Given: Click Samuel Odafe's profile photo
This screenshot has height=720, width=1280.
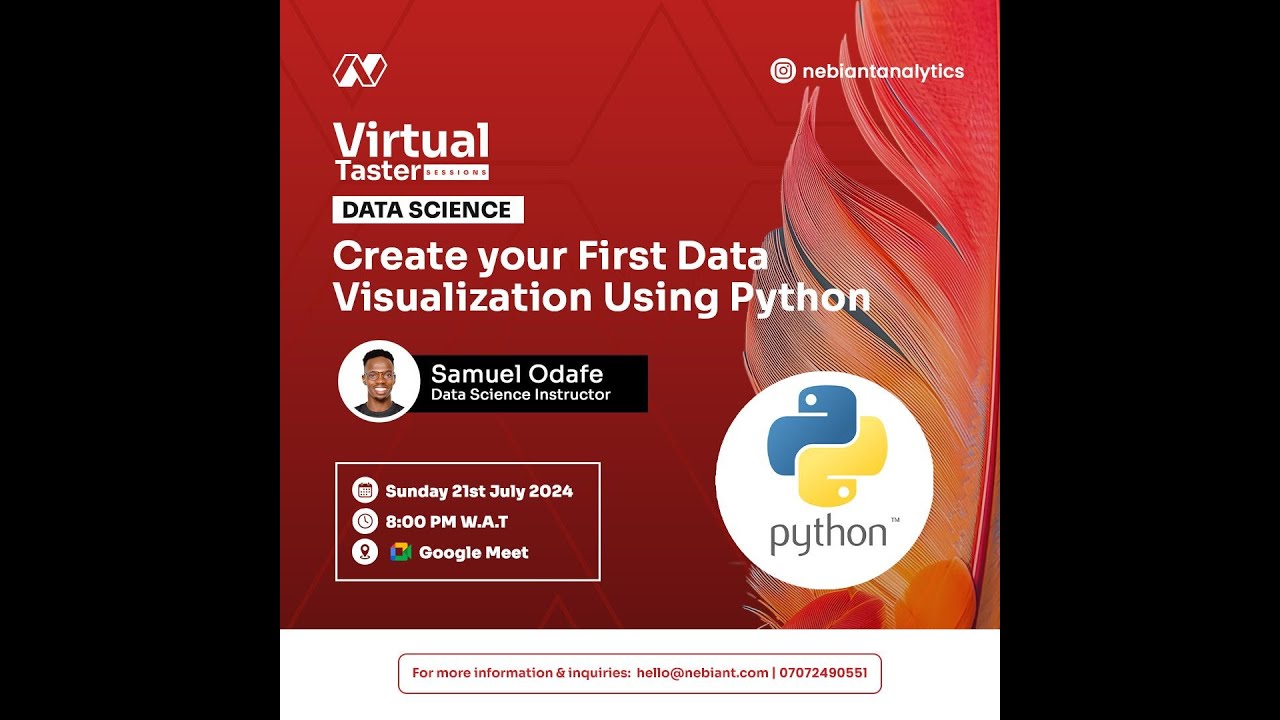Looking at the screenshot, I should click(379, 381).
